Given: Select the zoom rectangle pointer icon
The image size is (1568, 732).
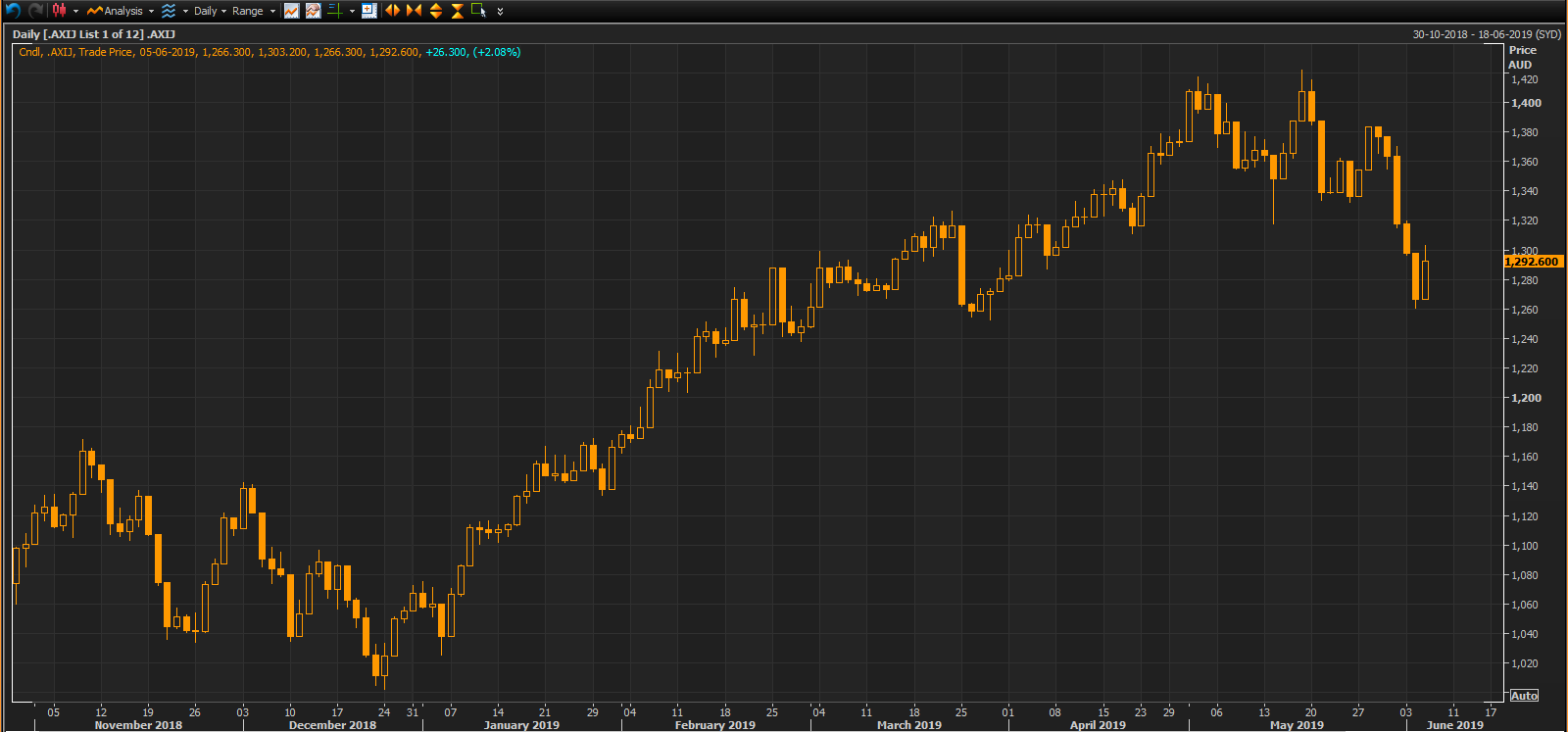Looking at the screenshot, I should tap(478, 11).
